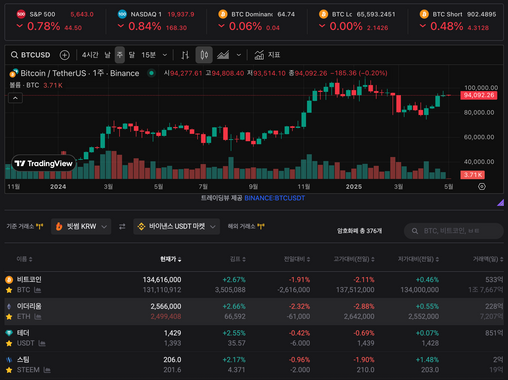Click the 스팀 coin logo
The image size is (508, 380).
pyautogui.click(x=9, y=359)
